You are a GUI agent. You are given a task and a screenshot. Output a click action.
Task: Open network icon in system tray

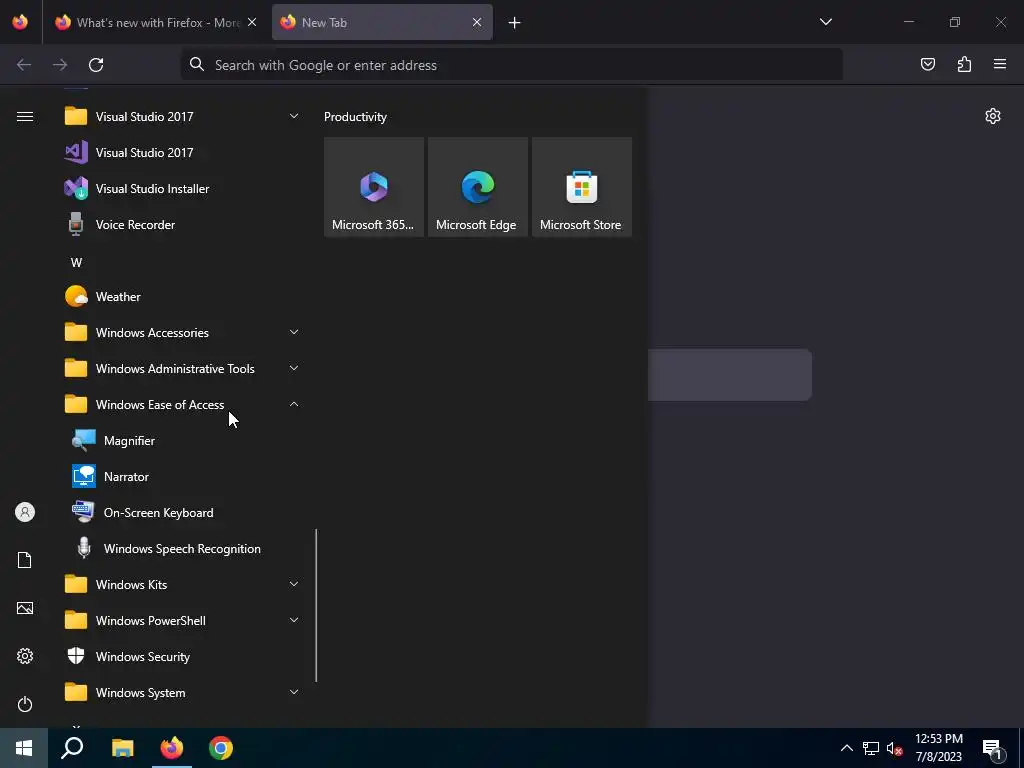[871, 748]
